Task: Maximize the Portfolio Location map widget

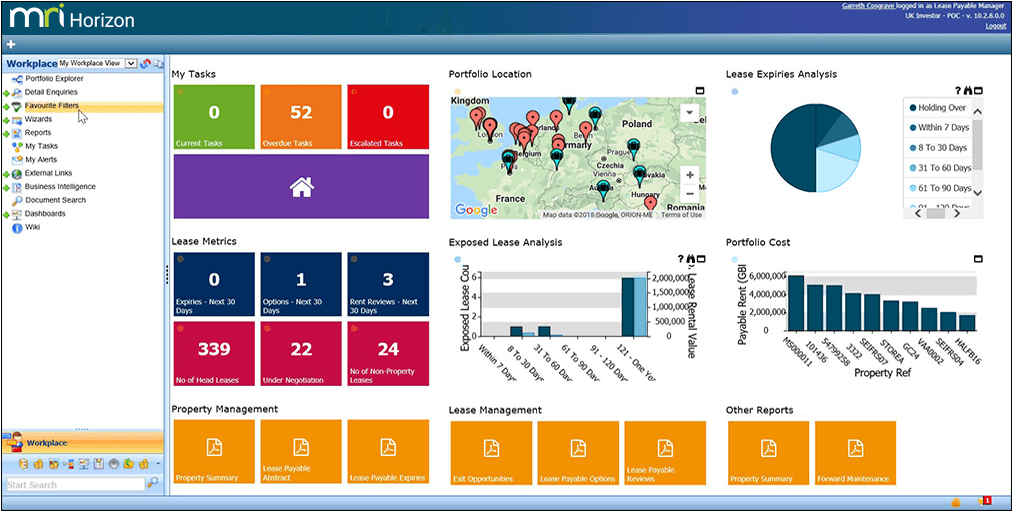Action: point(701,90)
